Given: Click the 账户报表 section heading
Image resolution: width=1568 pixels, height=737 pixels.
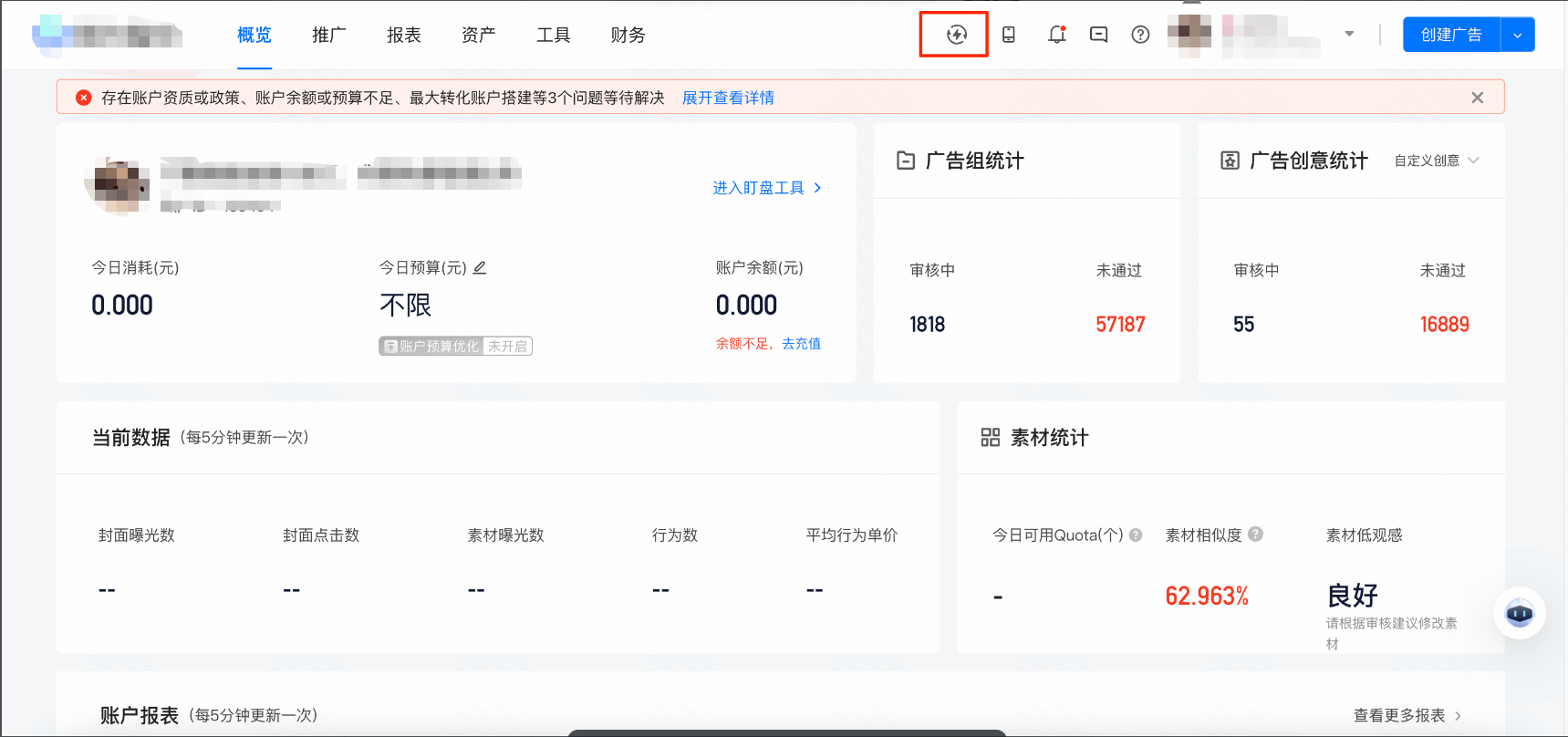Looking at the screenshot, I should (140, 716).
